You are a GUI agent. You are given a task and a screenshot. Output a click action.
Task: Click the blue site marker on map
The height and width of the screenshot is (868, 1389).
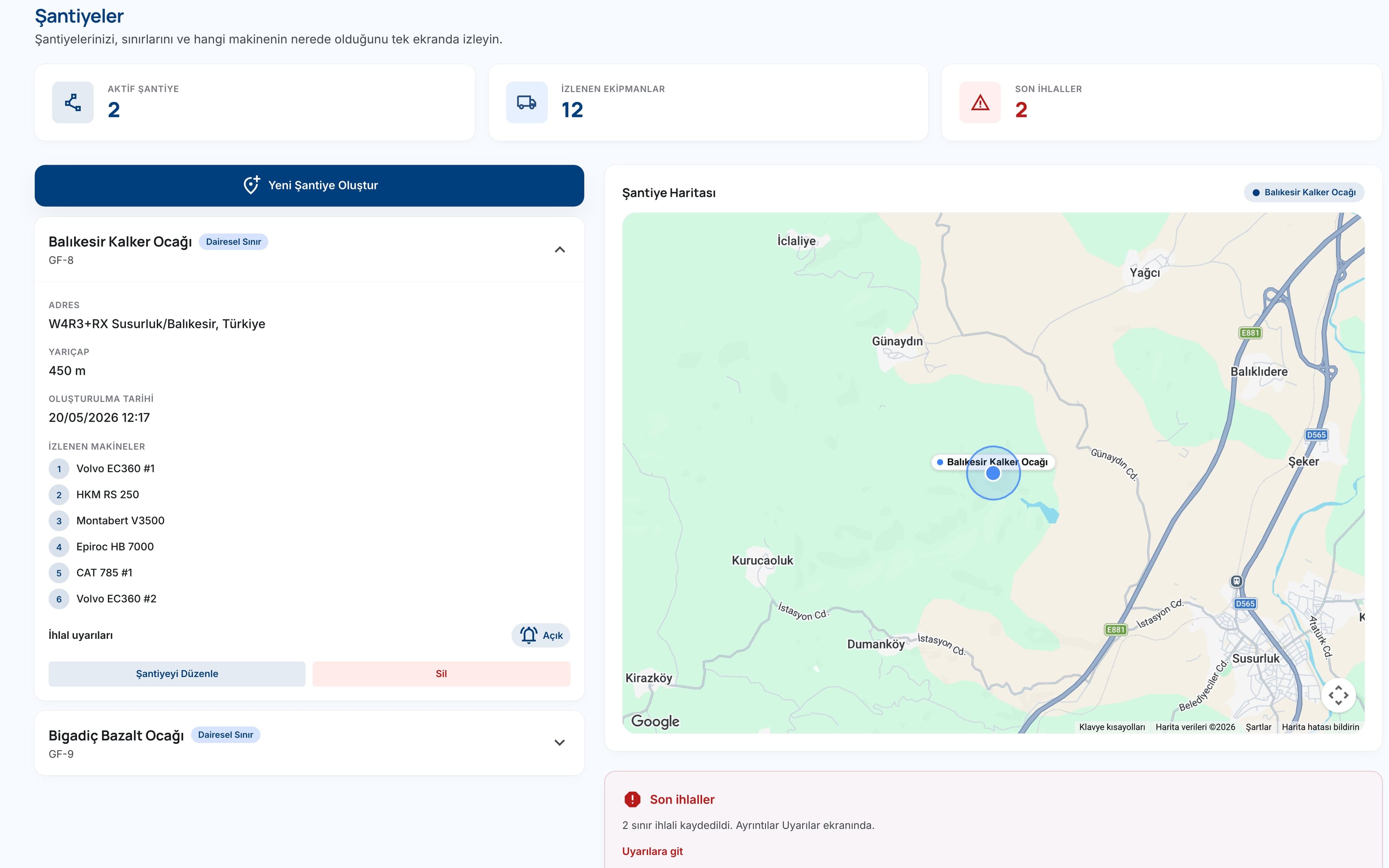tap(993, 473)
